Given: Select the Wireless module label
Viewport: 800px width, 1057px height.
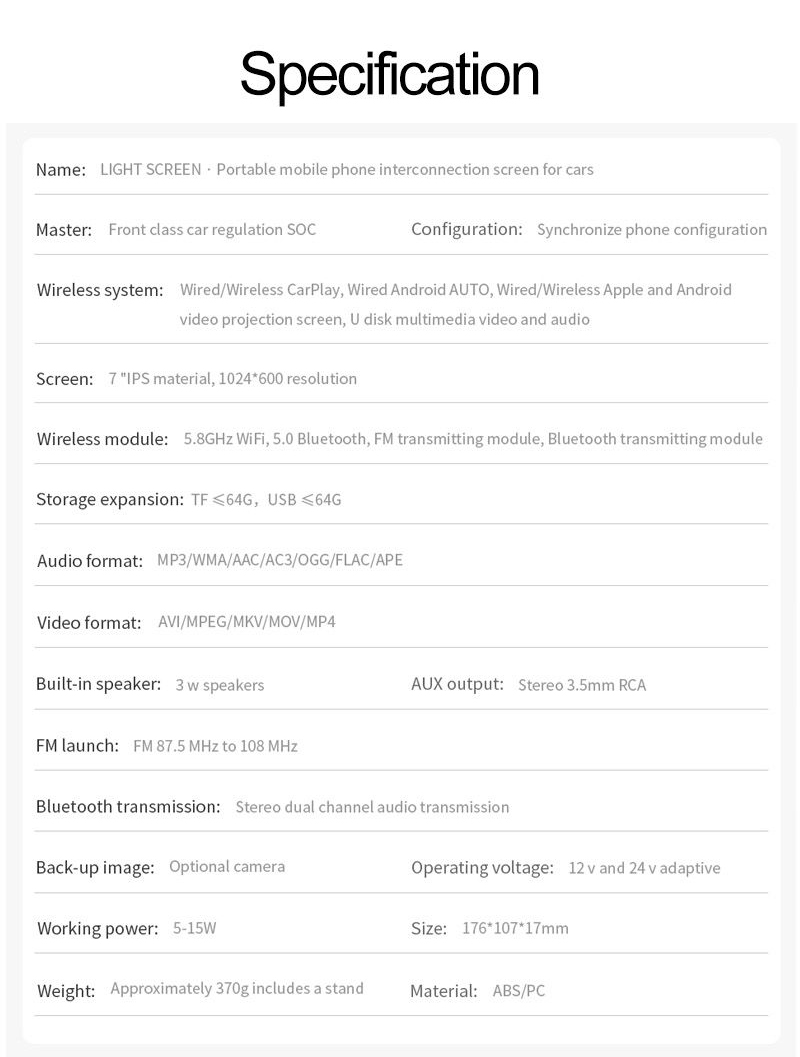Looking at the screenshot, I should tap(102, 439).
